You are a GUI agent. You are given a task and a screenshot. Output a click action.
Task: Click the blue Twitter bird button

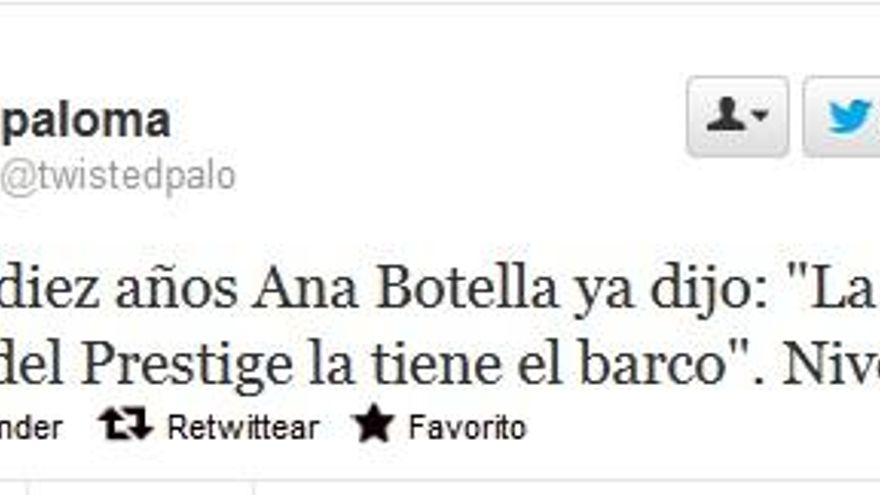(x=842, y=116)
